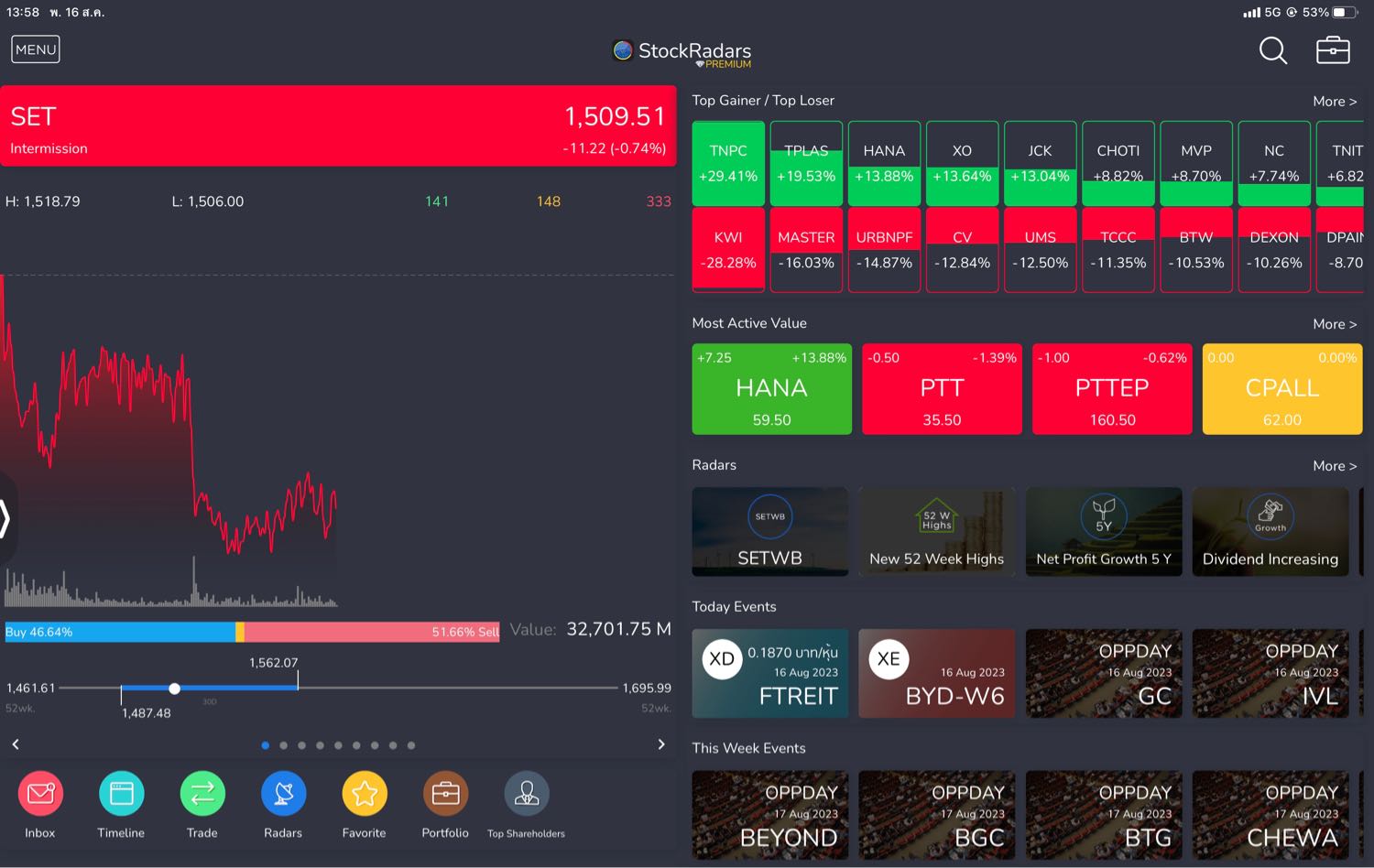Show more Top Gainer / Top Loser
1374x868 pixels.
tap(1335, 102)
